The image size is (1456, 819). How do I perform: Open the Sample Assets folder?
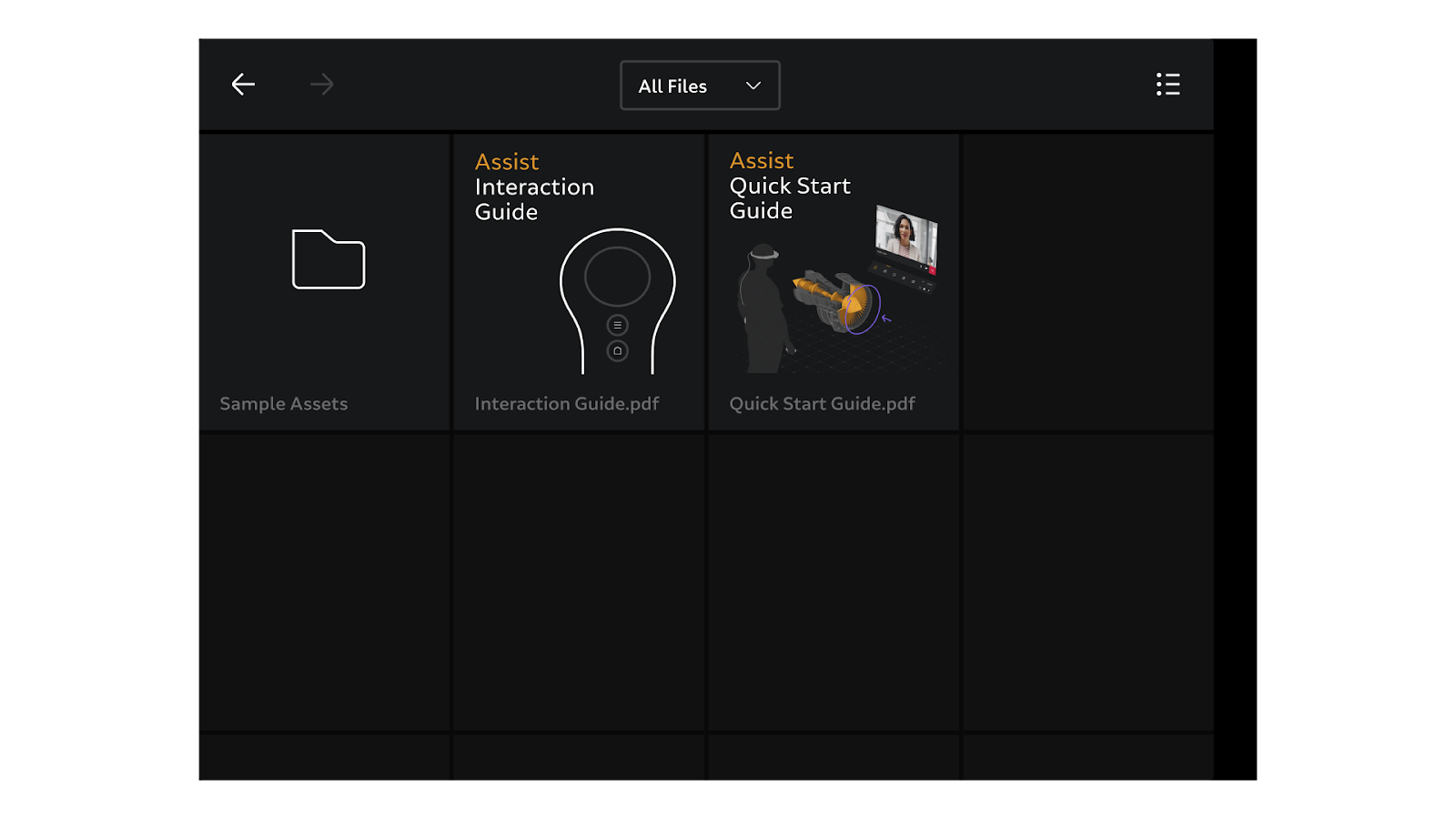pyautogui.click(x=324, y=282)
